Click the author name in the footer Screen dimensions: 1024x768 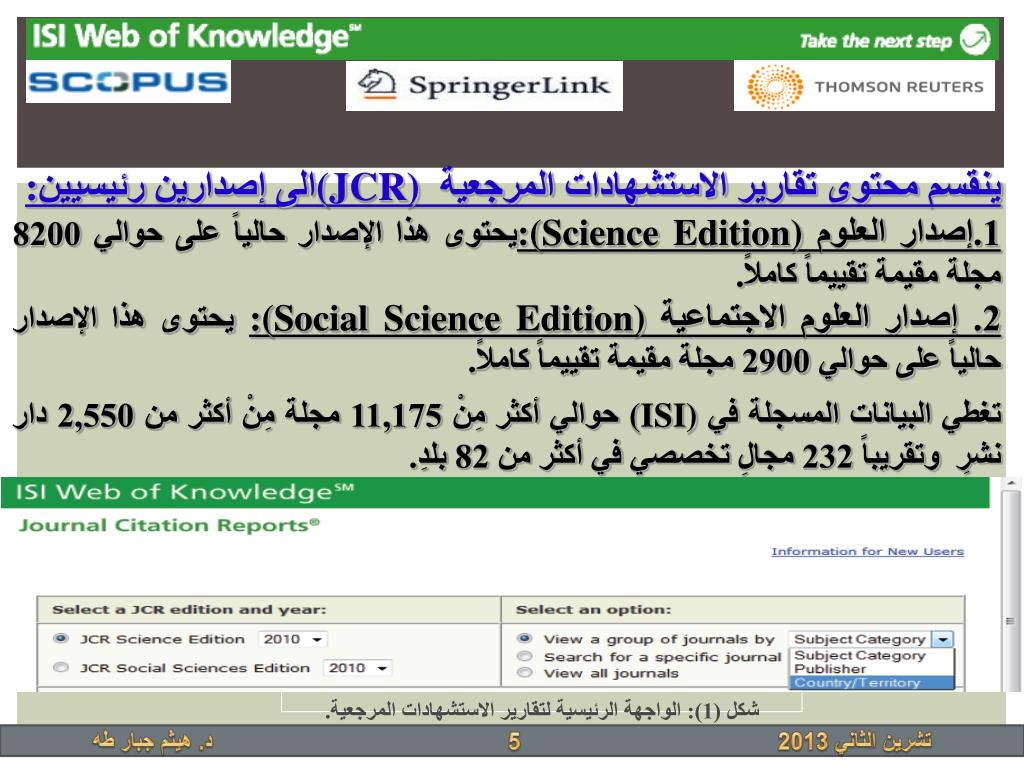[153, 741]
